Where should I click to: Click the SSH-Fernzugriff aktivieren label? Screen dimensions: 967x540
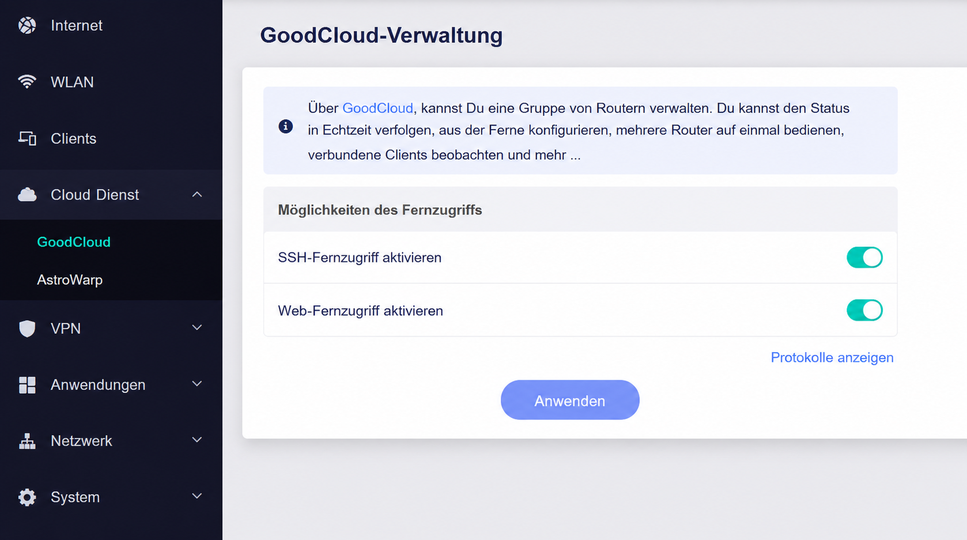pos(360,258)
